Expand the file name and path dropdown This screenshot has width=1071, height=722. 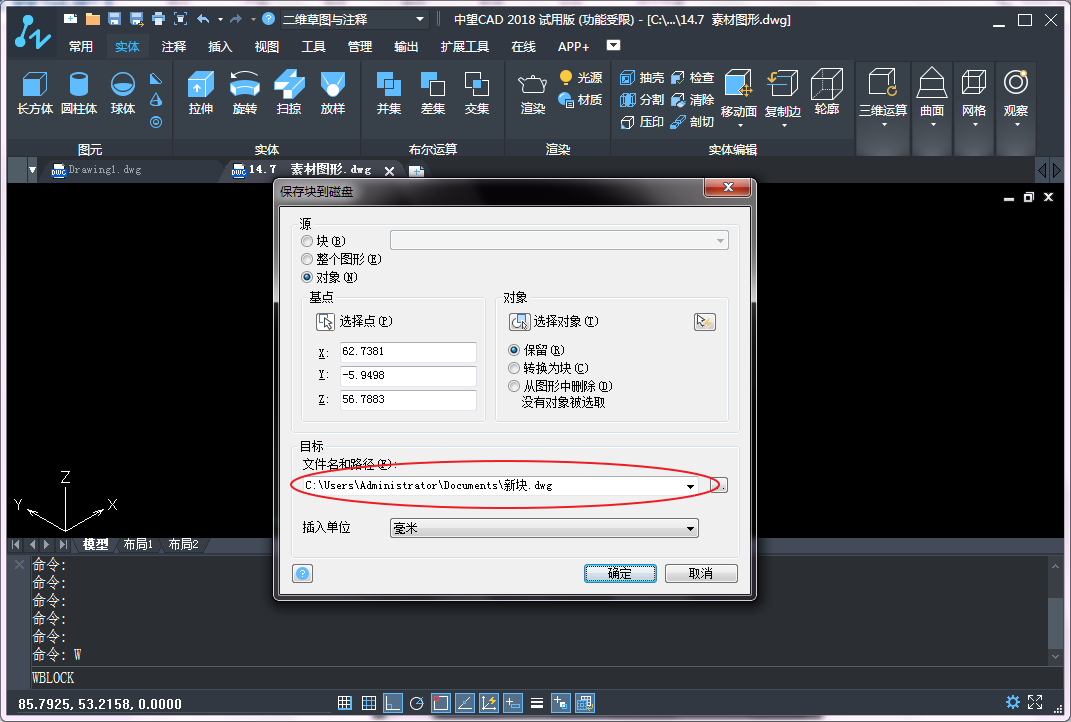(690, 485)
